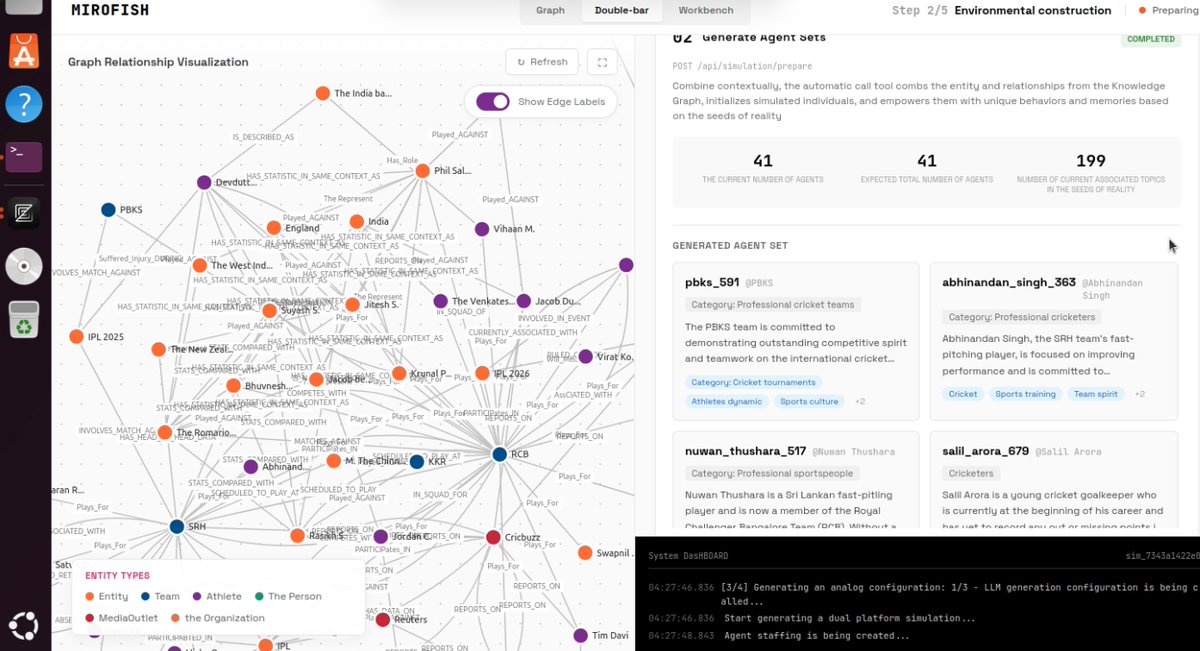1200x651 pixels.
Task: Click the POST /api/simulation/prepare text
Action: 742,66
